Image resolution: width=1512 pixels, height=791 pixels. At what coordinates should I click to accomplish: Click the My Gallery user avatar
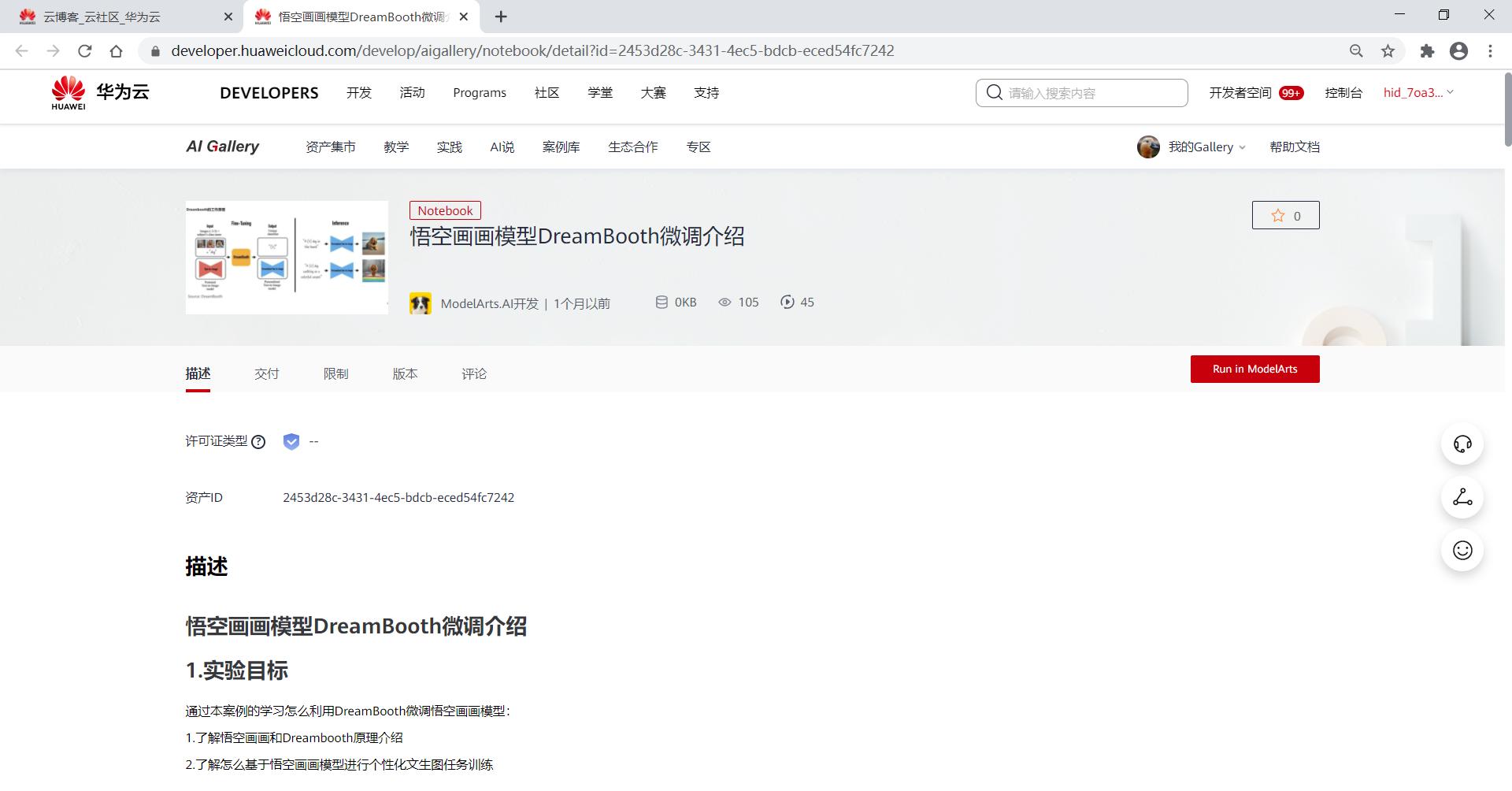coord(1148,147)
